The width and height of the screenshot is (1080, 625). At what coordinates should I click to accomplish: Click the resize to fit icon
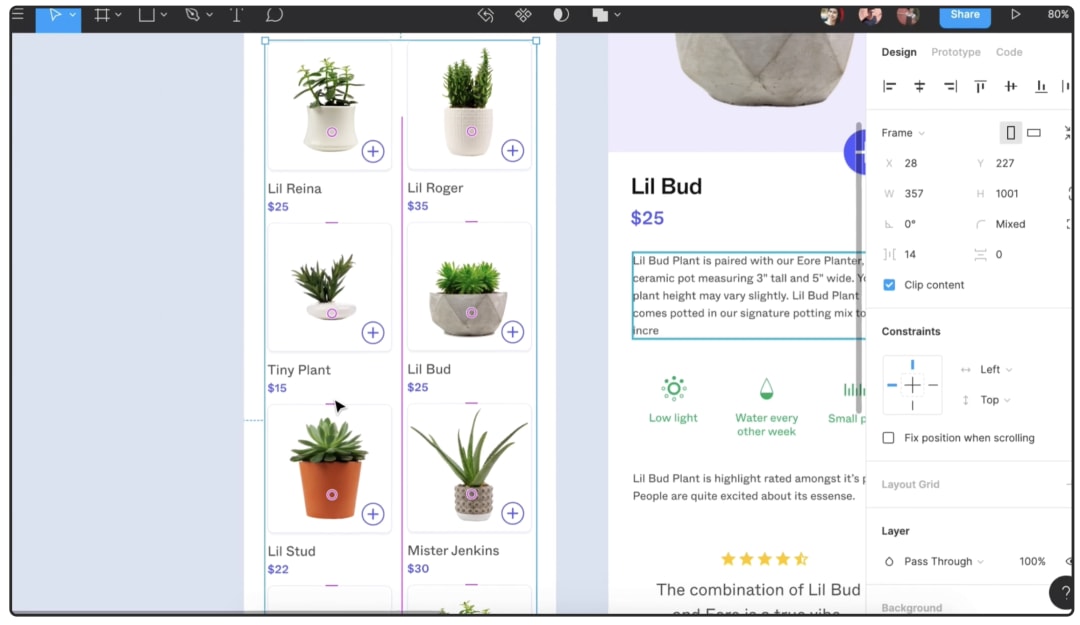tap(1068, 132)
